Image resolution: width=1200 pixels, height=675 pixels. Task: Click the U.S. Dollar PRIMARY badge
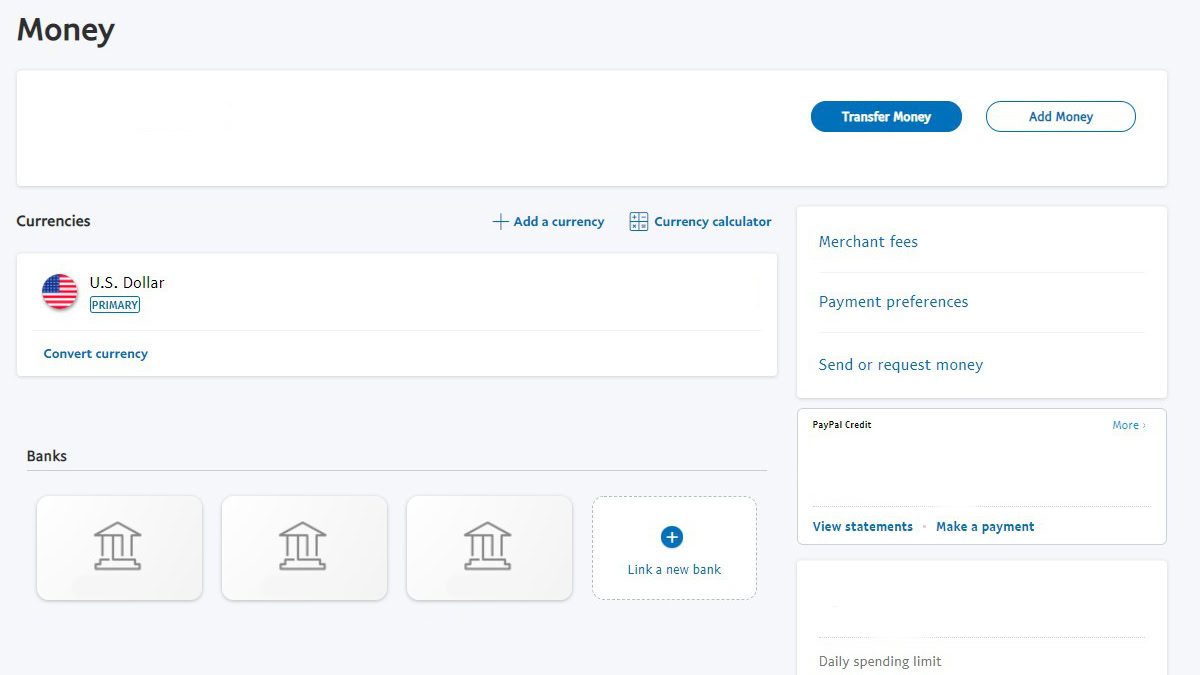click(115, 305)
